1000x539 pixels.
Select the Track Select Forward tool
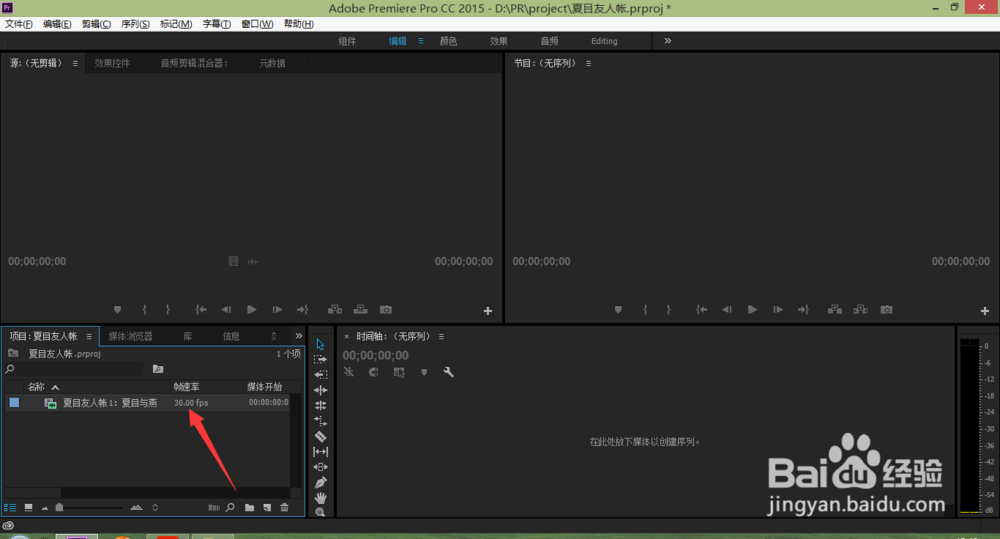(x=320, y=359)
